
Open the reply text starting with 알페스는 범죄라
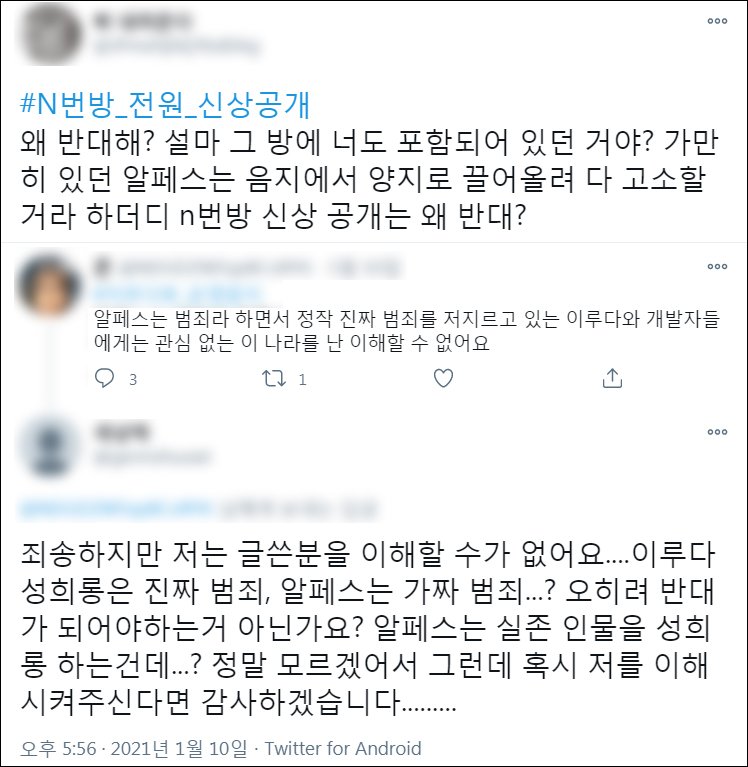(x=406, y=331)
